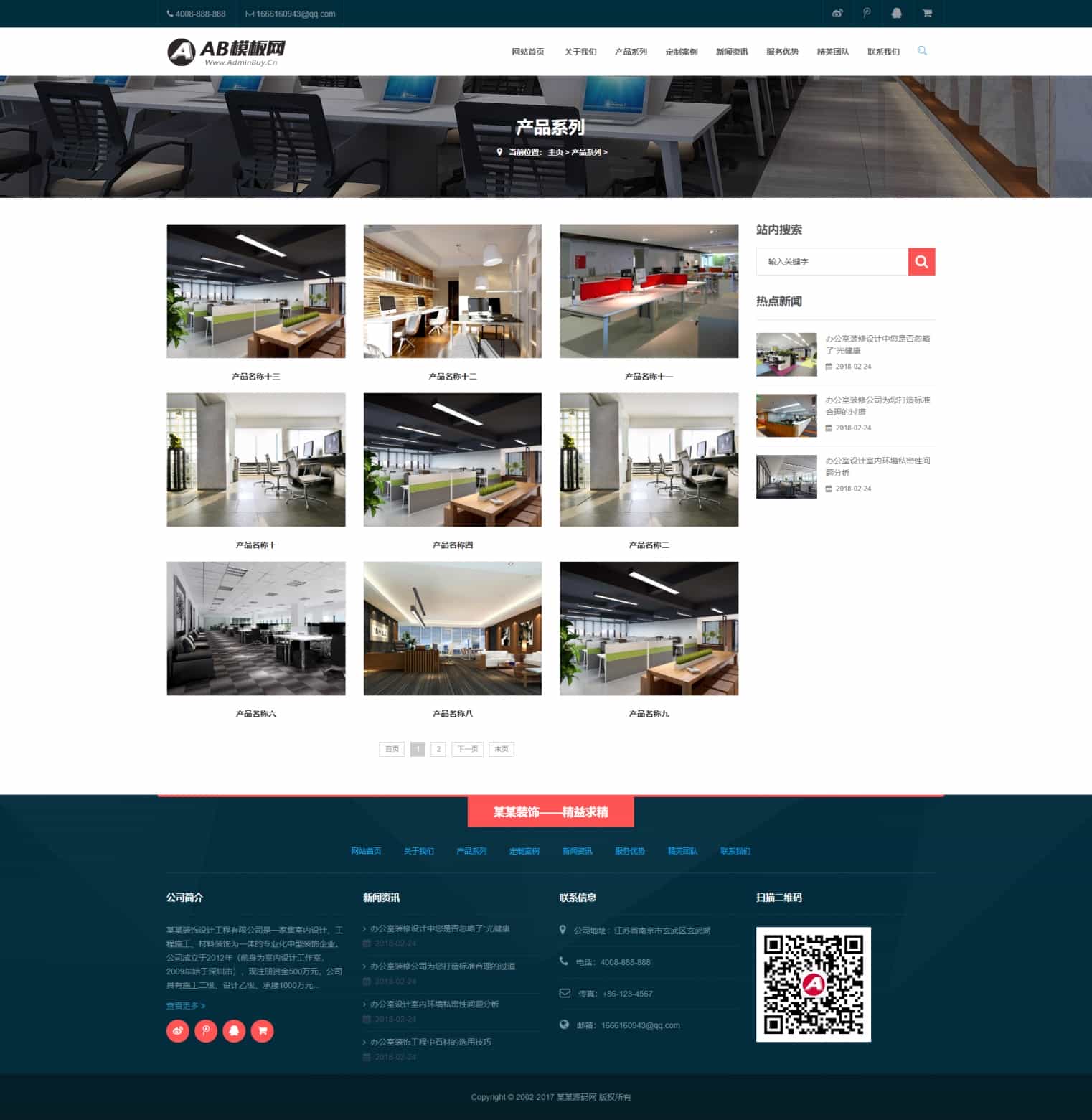This screenshot has height=1120, width=1092.
Task: Open 联系我们 in main navigation
Action: pyautogui.click(x=883, y=52)
